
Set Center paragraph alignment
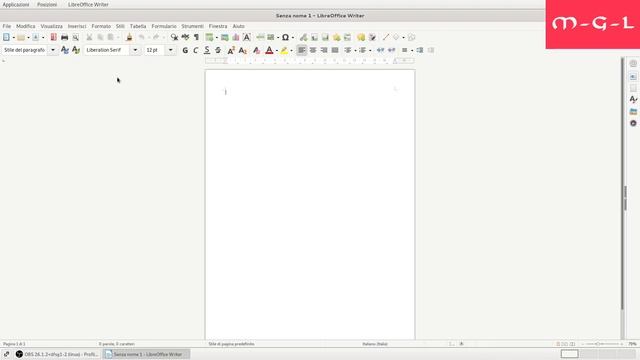point(313,50)
